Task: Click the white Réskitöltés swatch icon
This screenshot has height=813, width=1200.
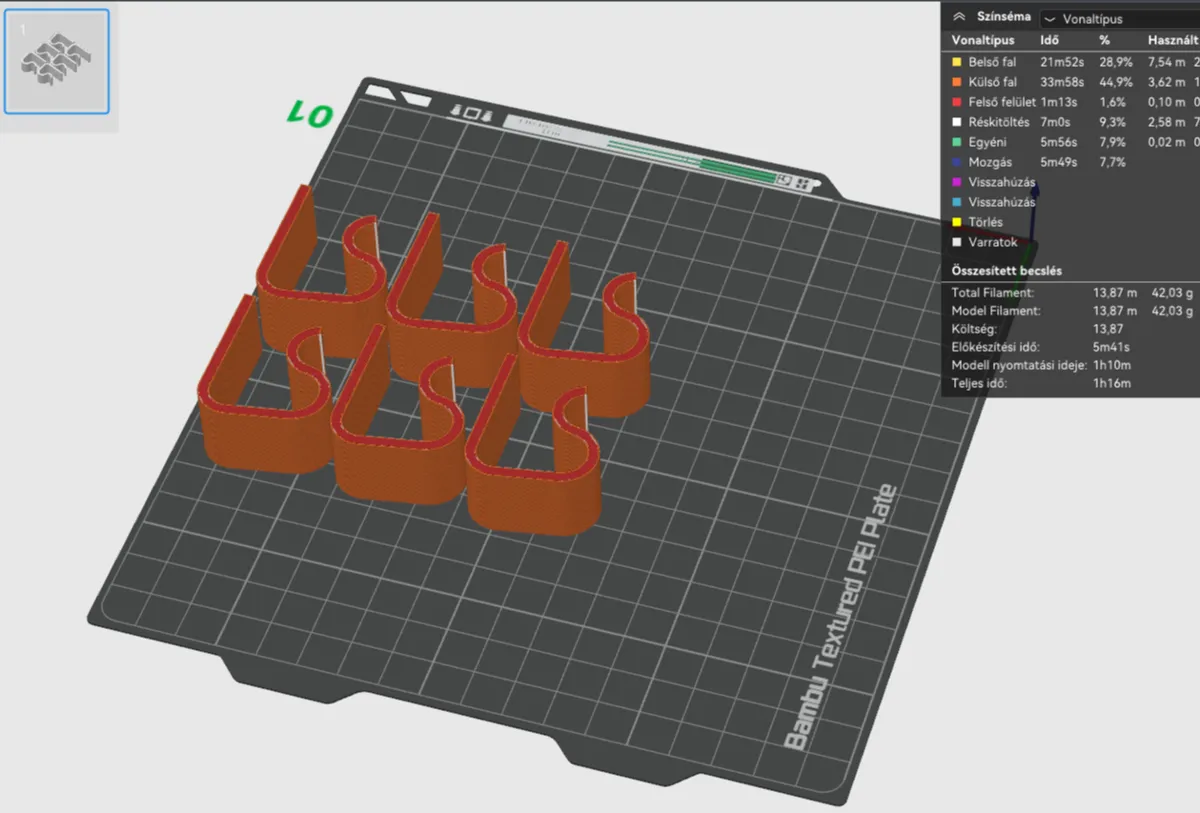Action: pyautogui.click(x=958, y=122)
